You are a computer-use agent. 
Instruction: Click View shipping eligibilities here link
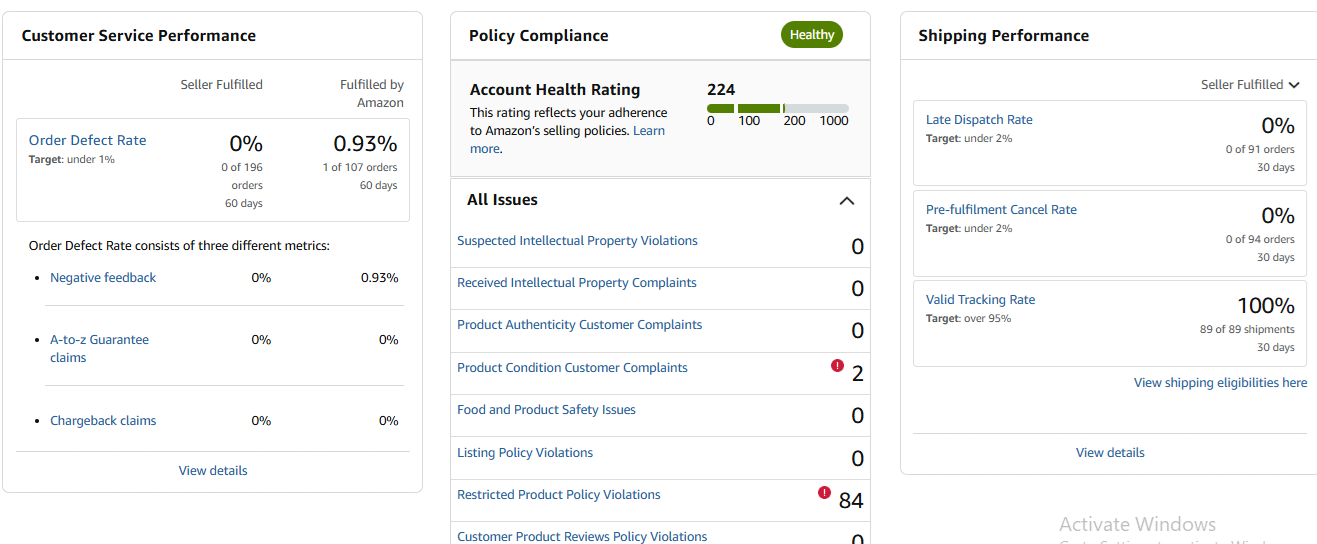[x=1220, y=383]
